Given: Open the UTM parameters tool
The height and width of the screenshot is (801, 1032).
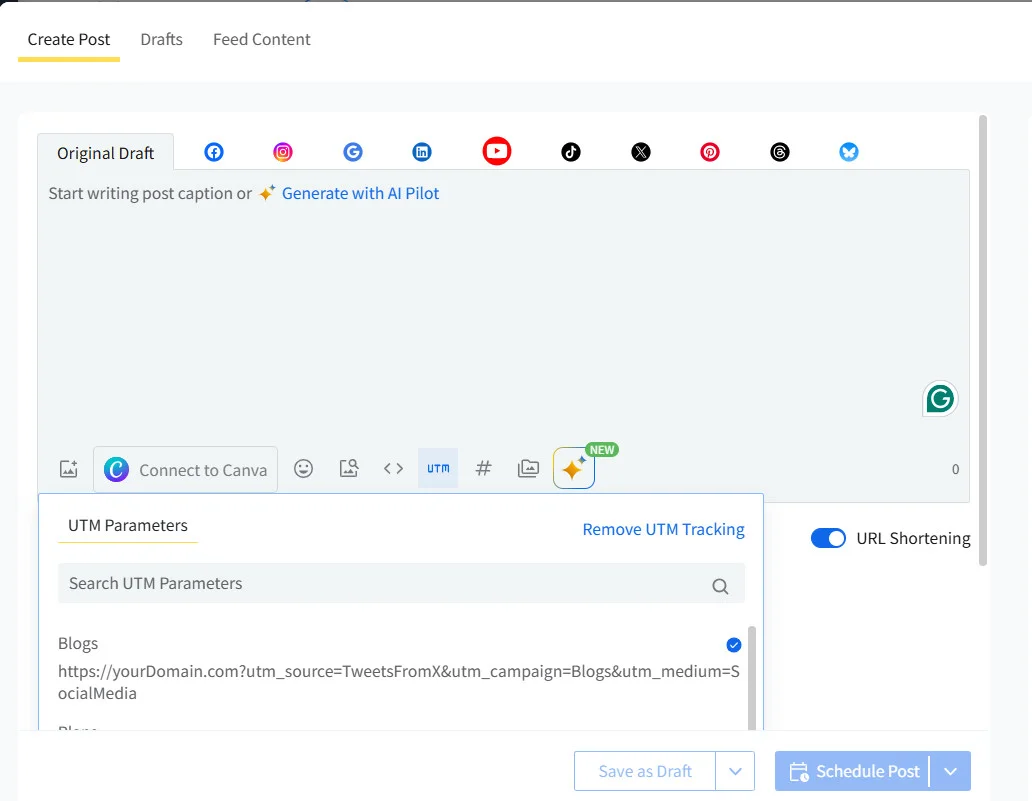Looking at the screenshot, I should tap(438, 467).
